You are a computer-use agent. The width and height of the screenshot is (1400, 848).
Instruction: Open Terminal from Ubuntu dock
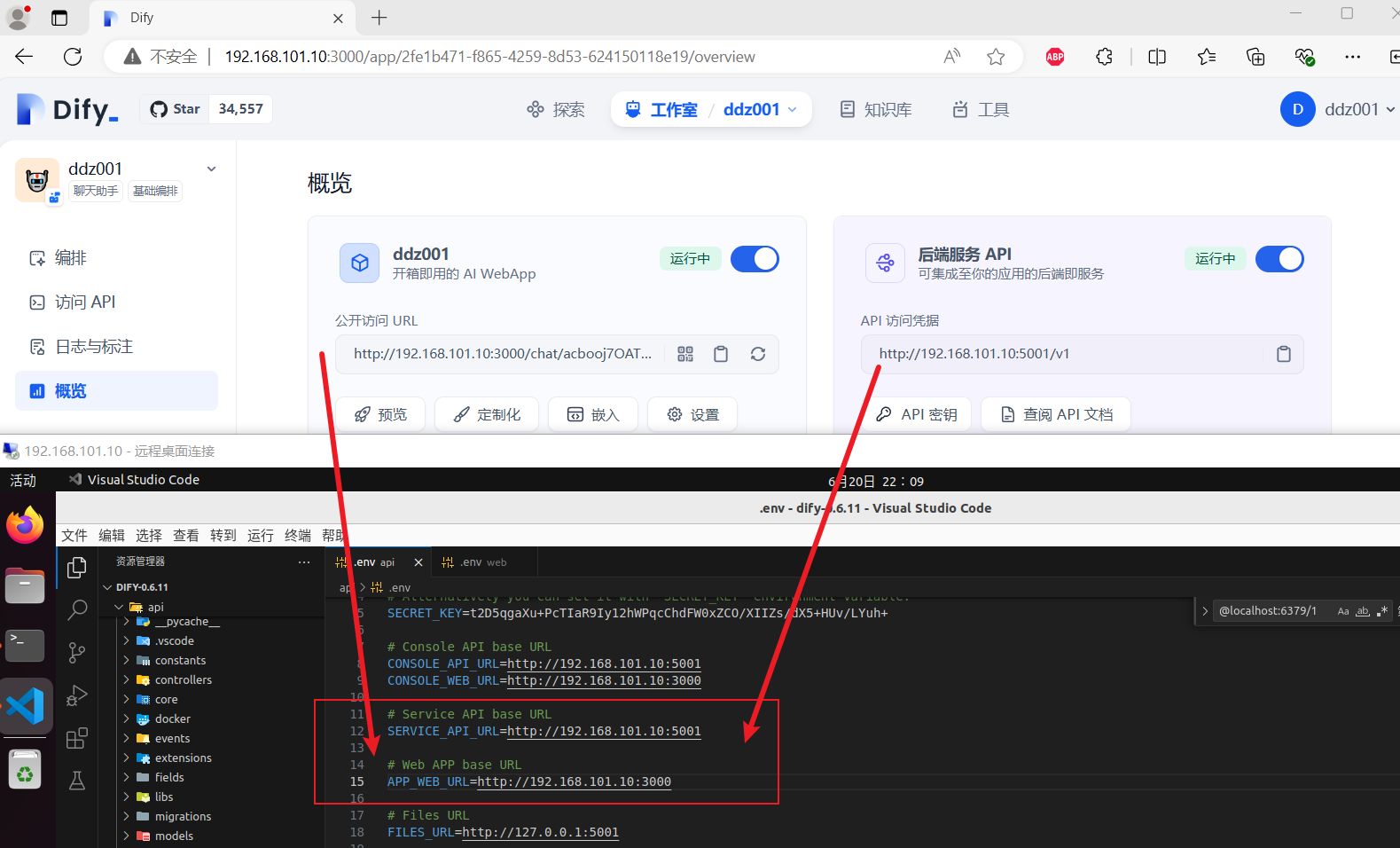pos(25,645)
